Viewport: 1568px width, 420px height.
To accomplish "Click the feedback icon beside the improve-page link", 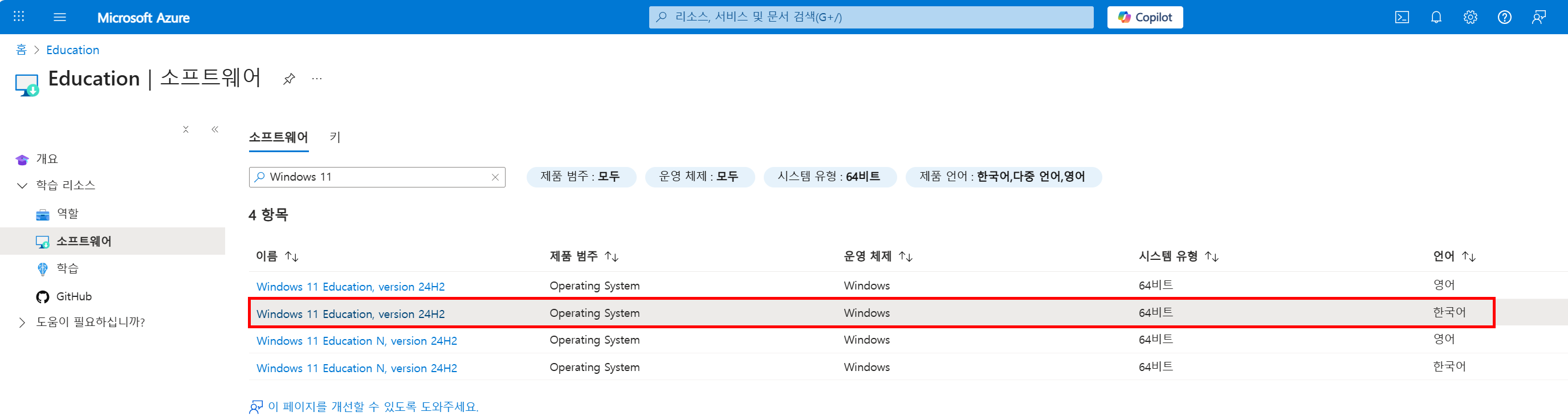I will click(256, 407).
